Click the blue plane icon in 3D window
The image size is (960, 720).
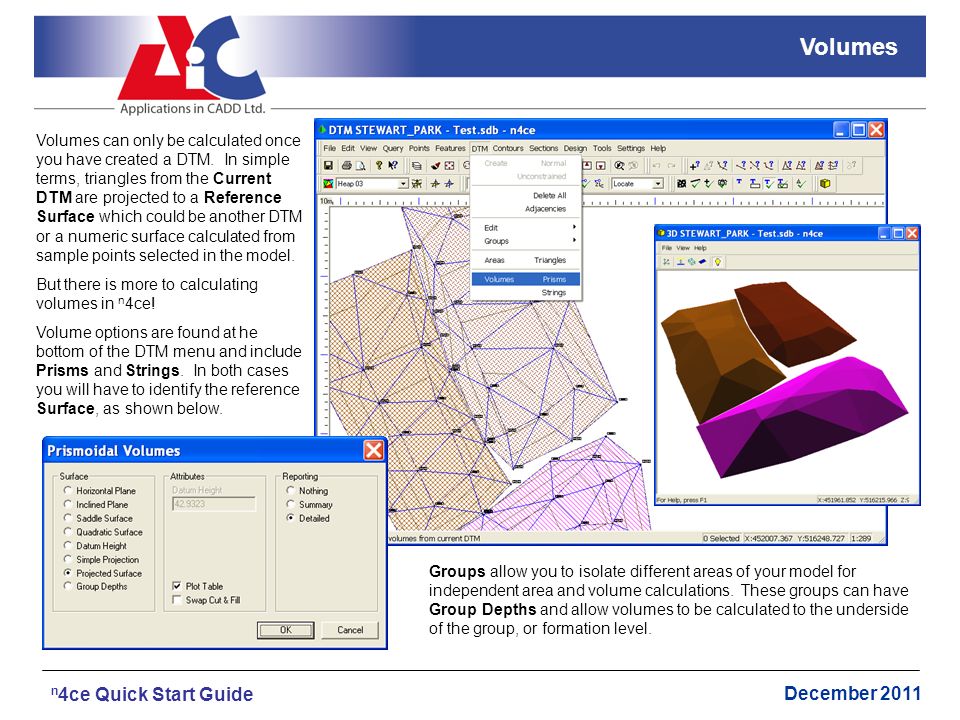[x=702, y=261]
